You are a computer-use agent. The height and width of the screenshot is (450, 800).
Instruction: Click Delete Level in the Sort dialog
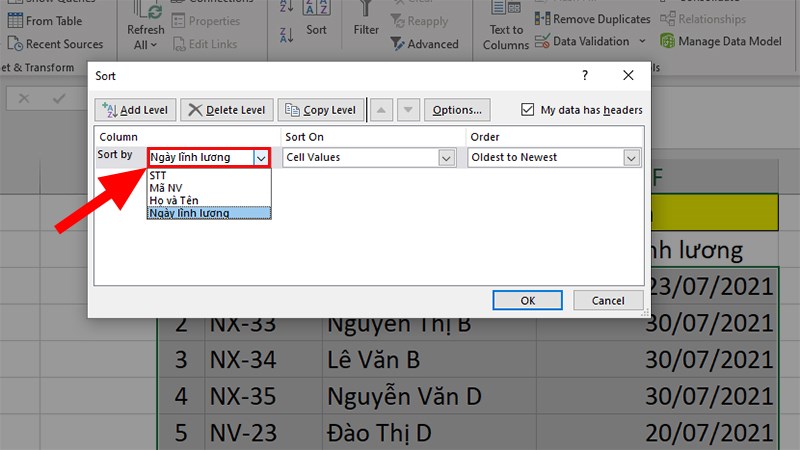click(x=227, y=110)
